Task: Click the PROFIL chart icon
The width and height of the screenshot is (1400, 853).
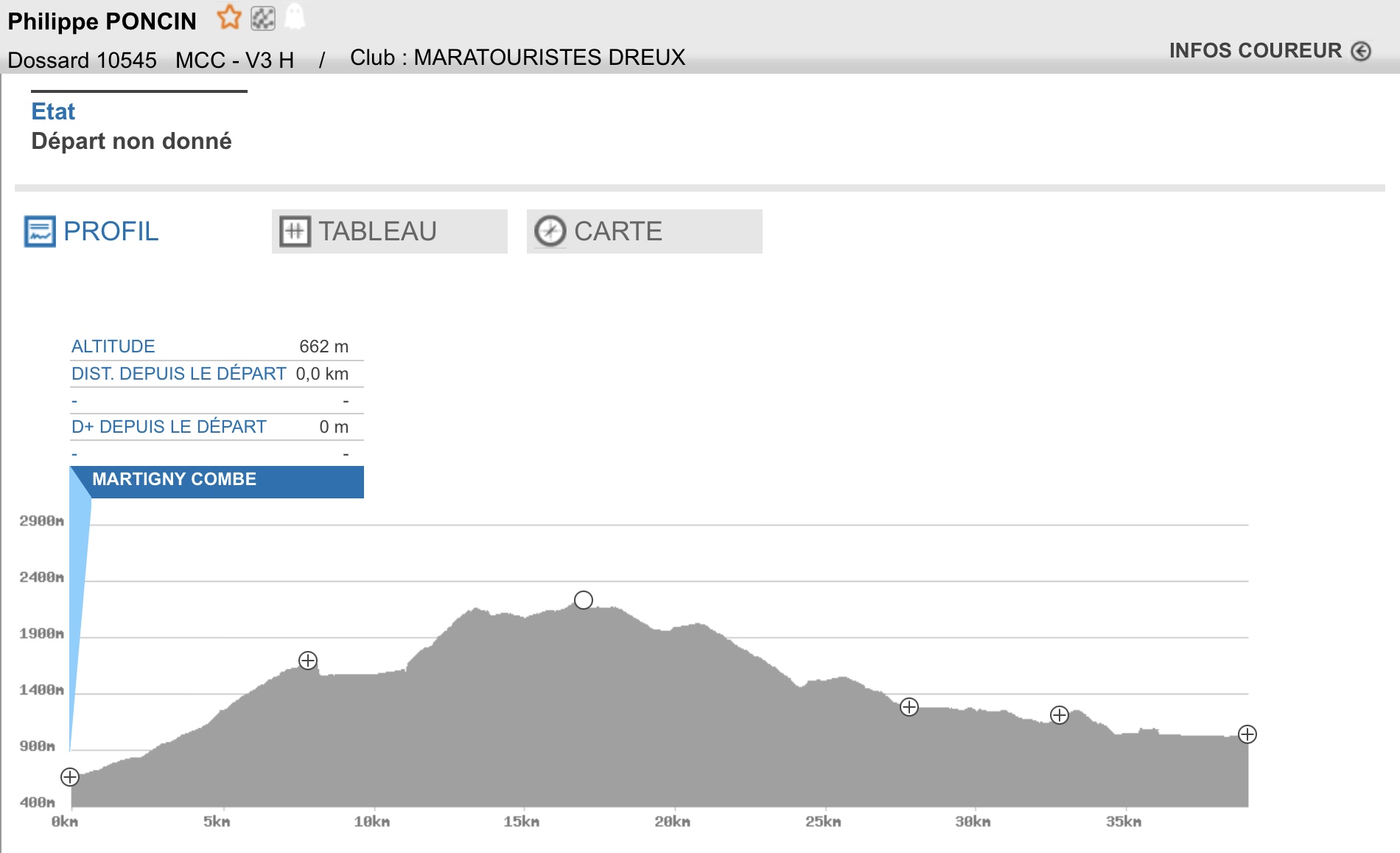Action: click(40, 231)
